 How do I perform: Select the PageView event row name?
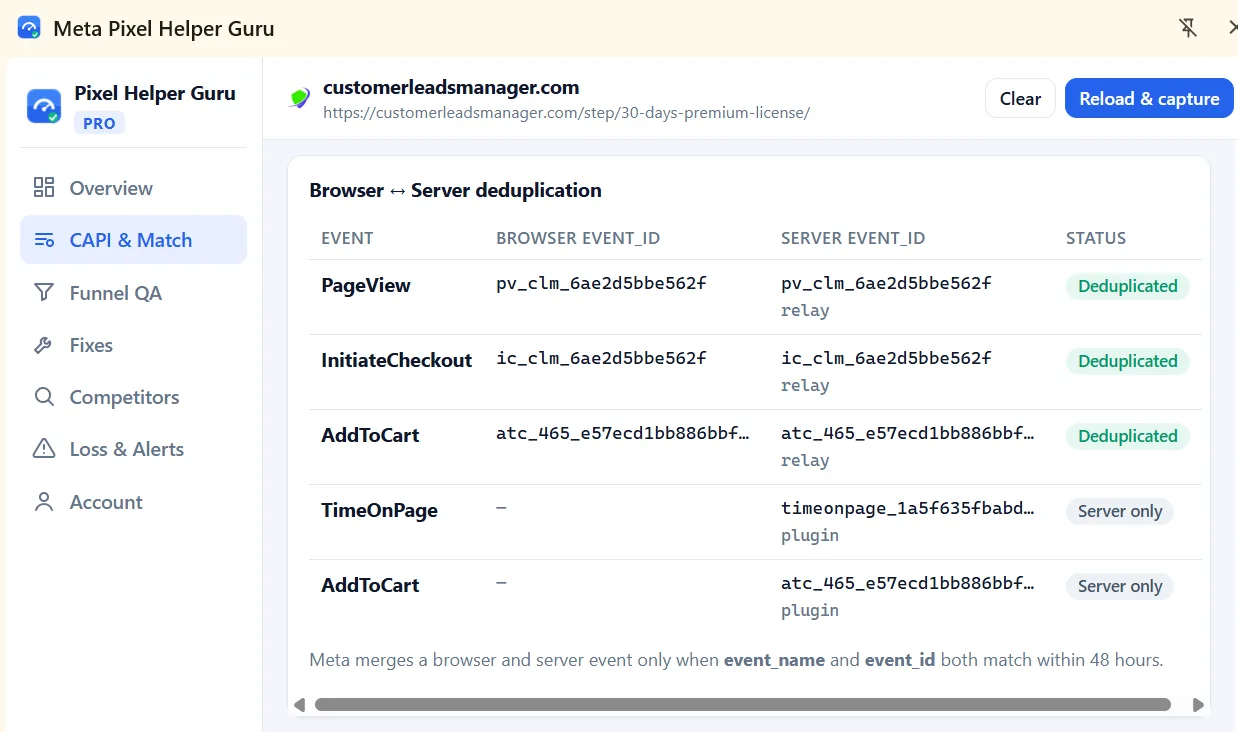[x=366, y=285]
